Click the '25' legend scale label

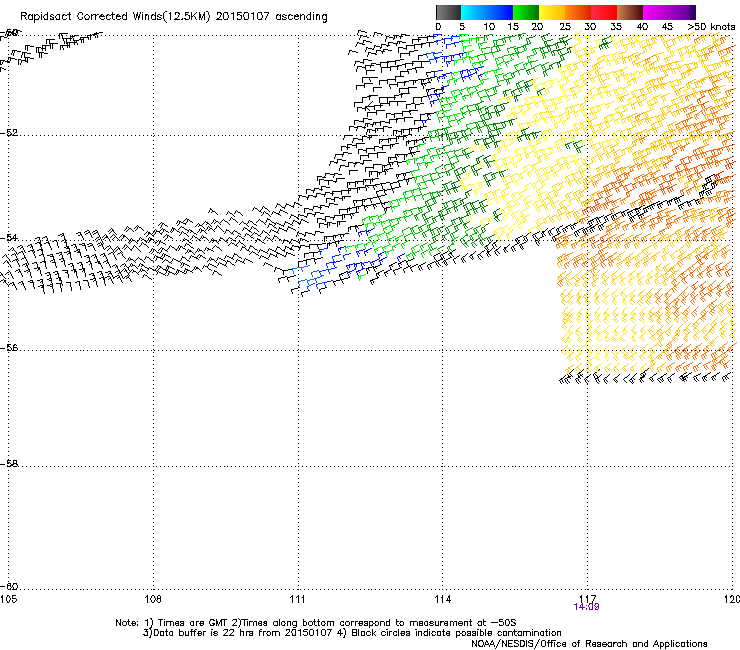(x=564, y=27)
